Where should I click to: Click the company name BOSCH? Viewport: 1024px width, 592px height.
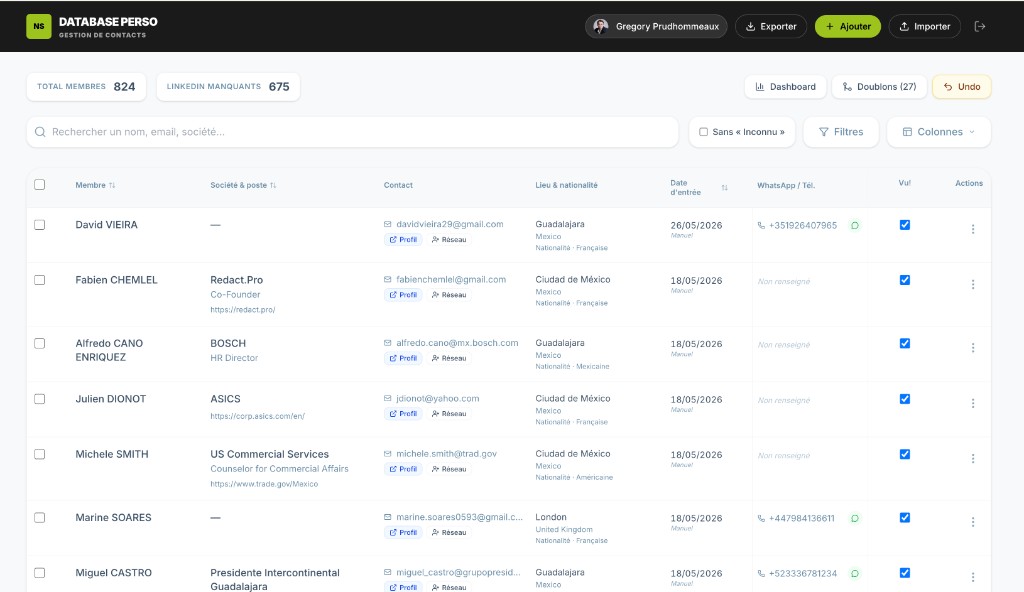[x=228, y=343]
